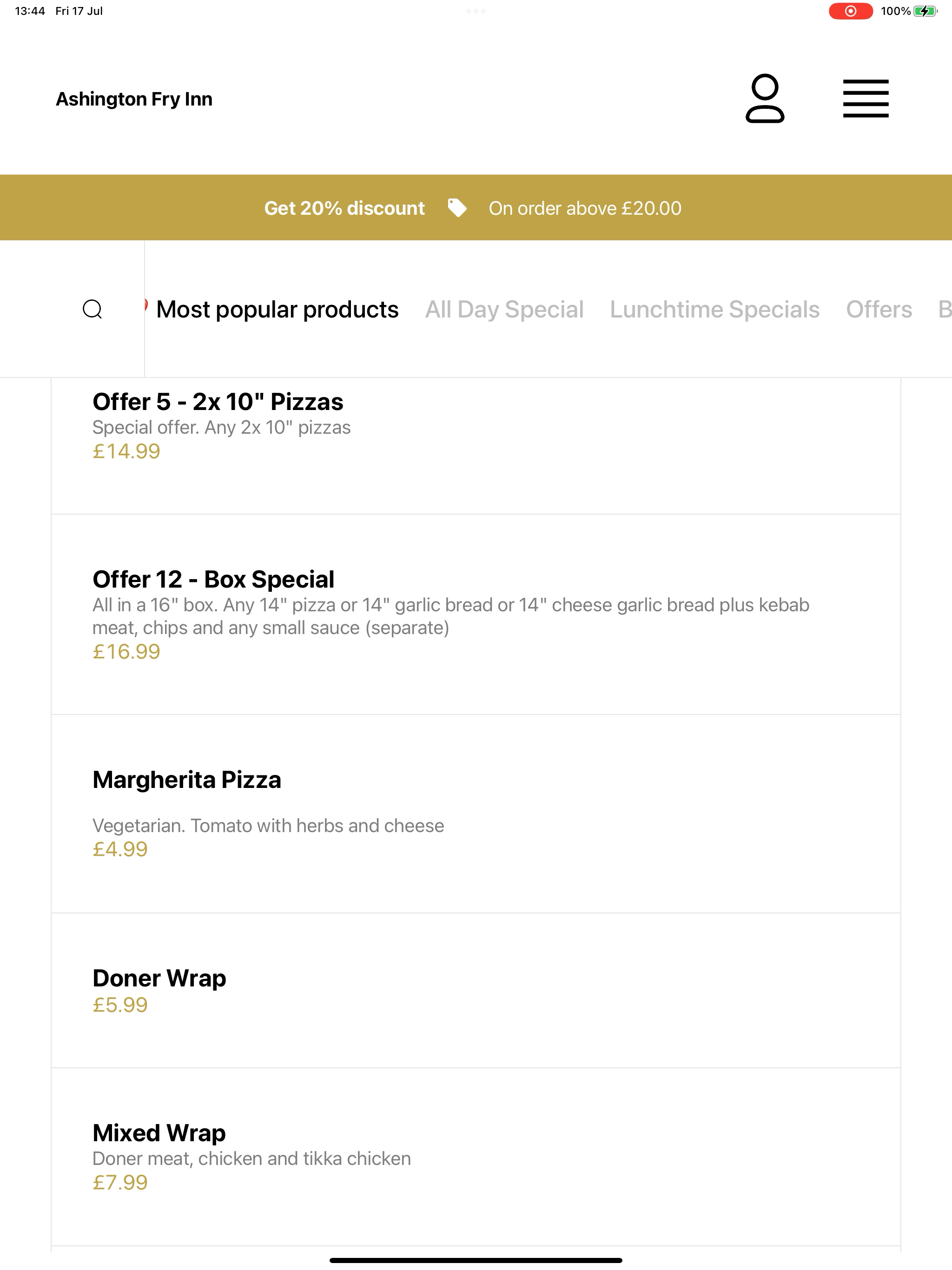
Task: Tap the £14.99 price
Action: click(x=126, y=451)
